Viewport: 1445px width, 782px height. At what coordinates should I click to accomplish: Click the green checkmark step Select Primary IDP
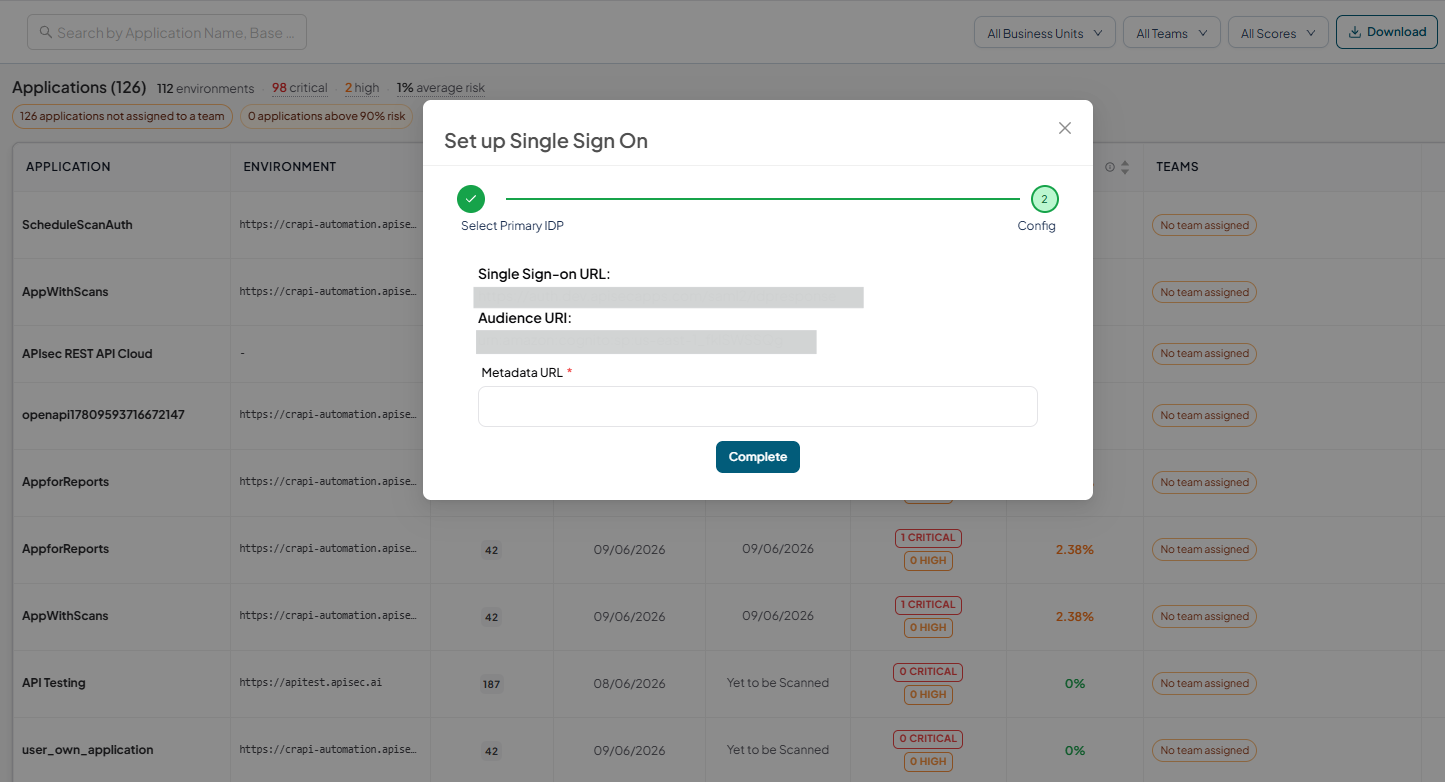click(471, 199)
